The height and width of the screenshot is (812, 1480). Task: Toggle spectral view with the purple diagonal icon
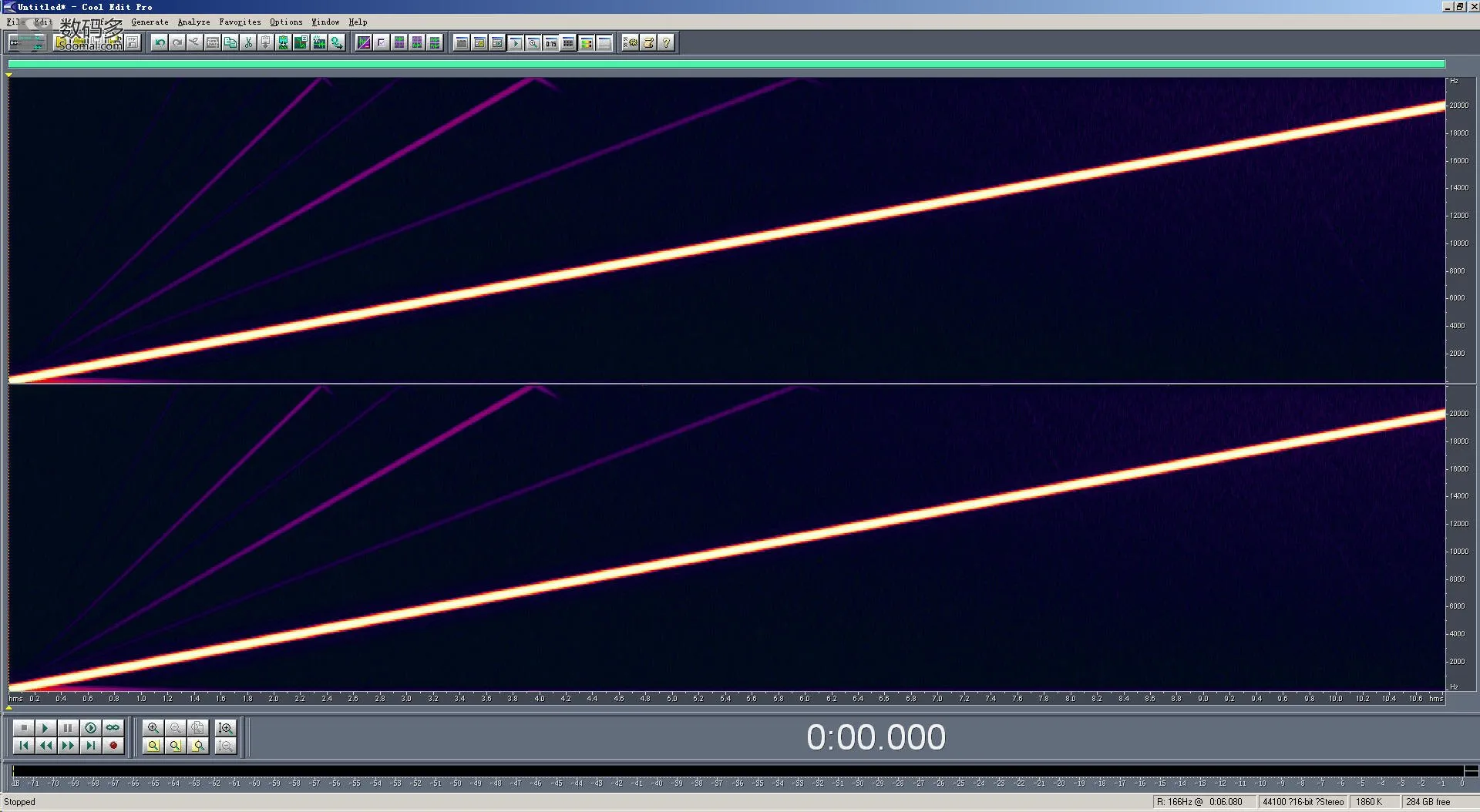[364, 43]
